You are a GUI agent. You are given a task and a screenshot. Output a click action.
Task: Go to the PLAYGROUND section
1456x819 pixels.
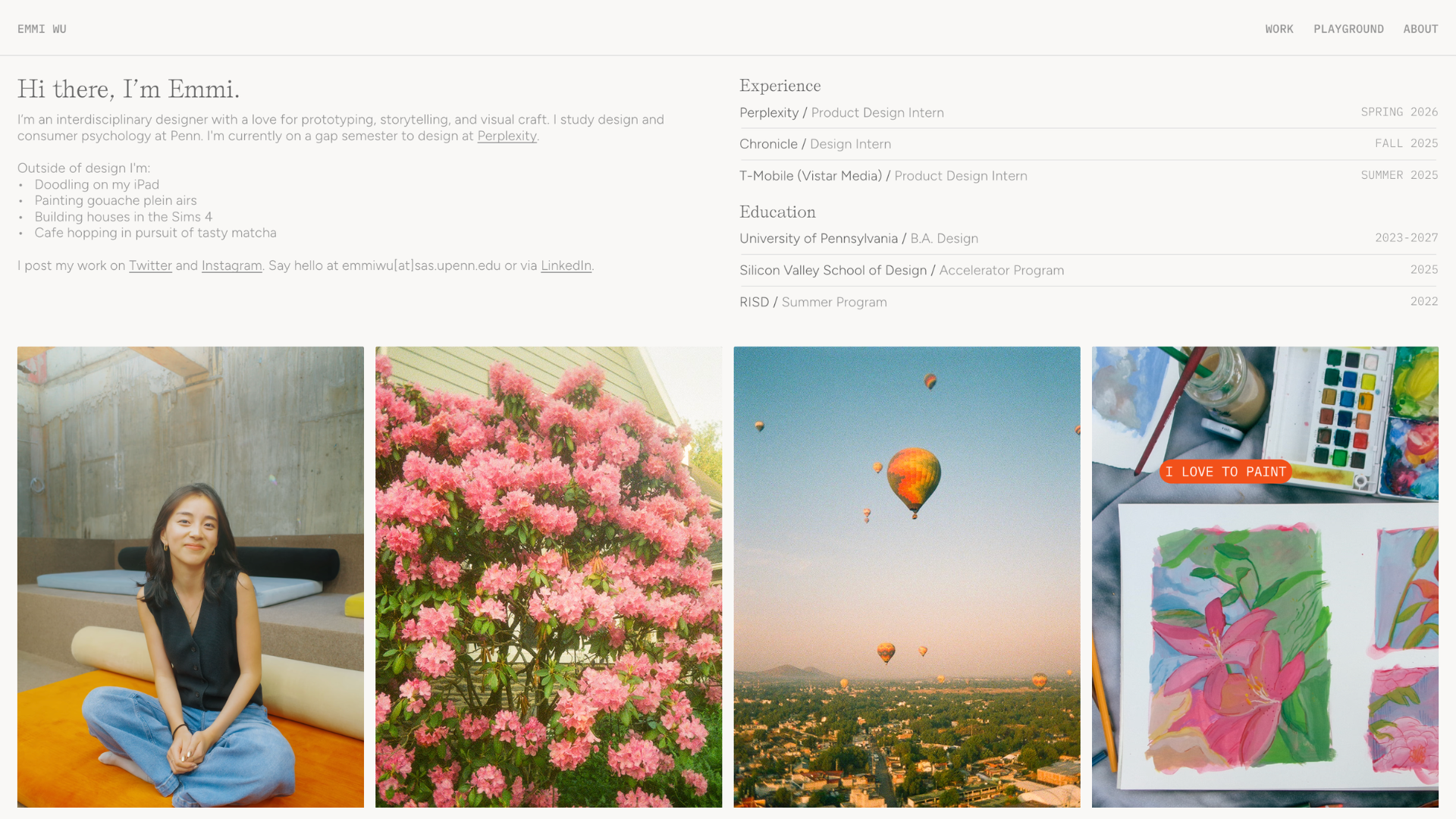coord(1348,29)
